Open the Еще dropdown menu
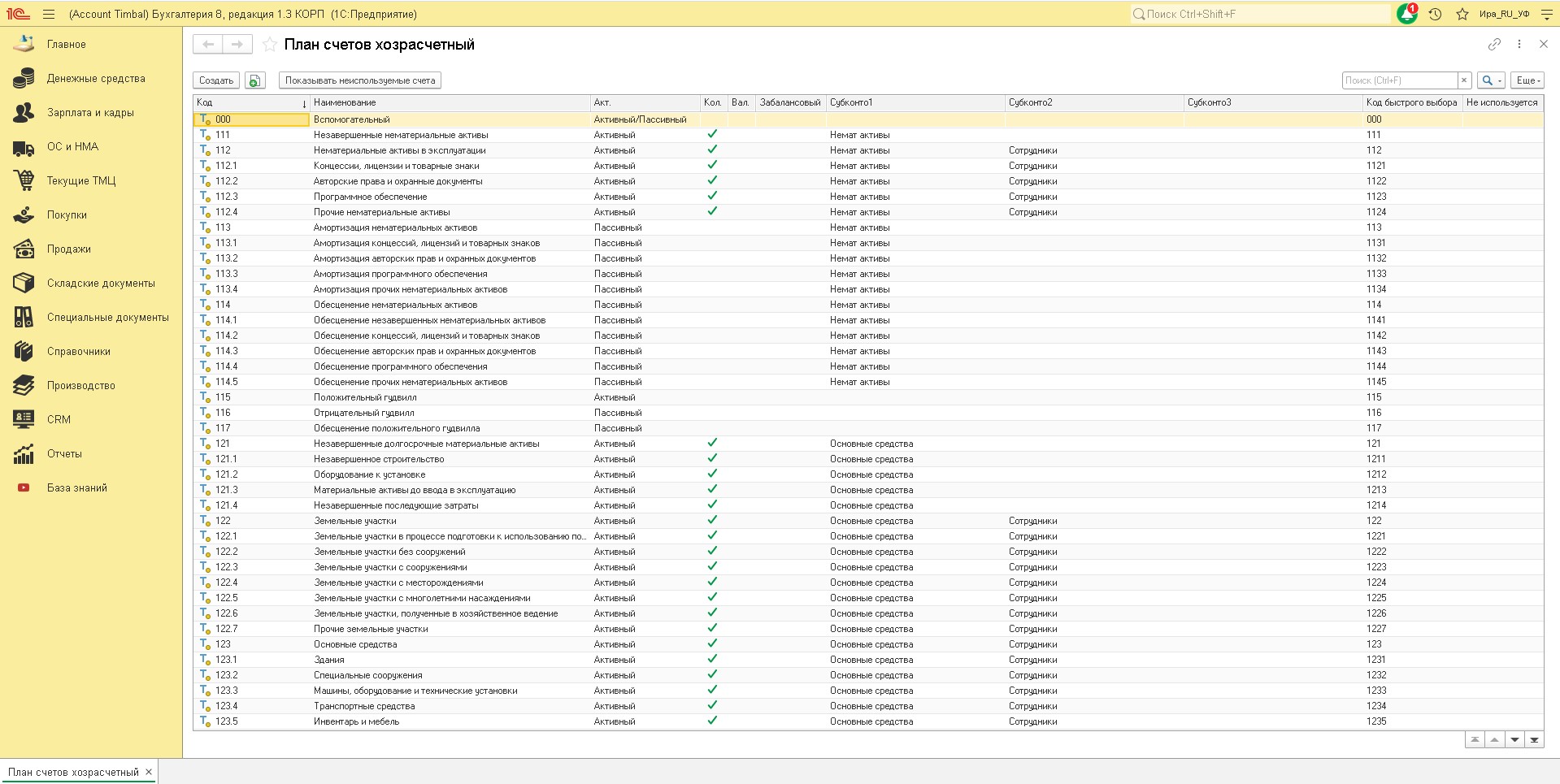1560x784 pixels. (1527, 80)
